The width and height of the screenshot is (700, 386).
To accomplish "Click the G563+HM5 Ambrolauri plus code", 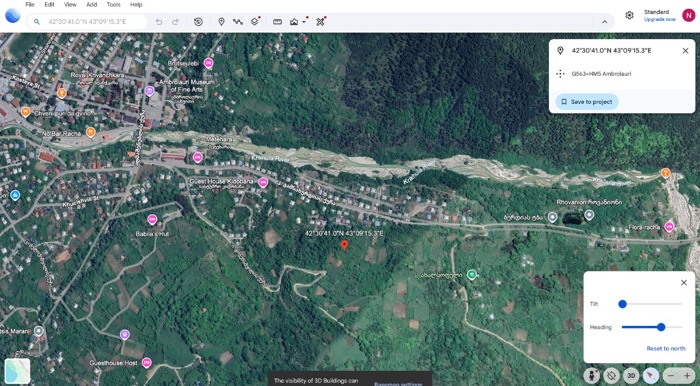I will 601,74.
